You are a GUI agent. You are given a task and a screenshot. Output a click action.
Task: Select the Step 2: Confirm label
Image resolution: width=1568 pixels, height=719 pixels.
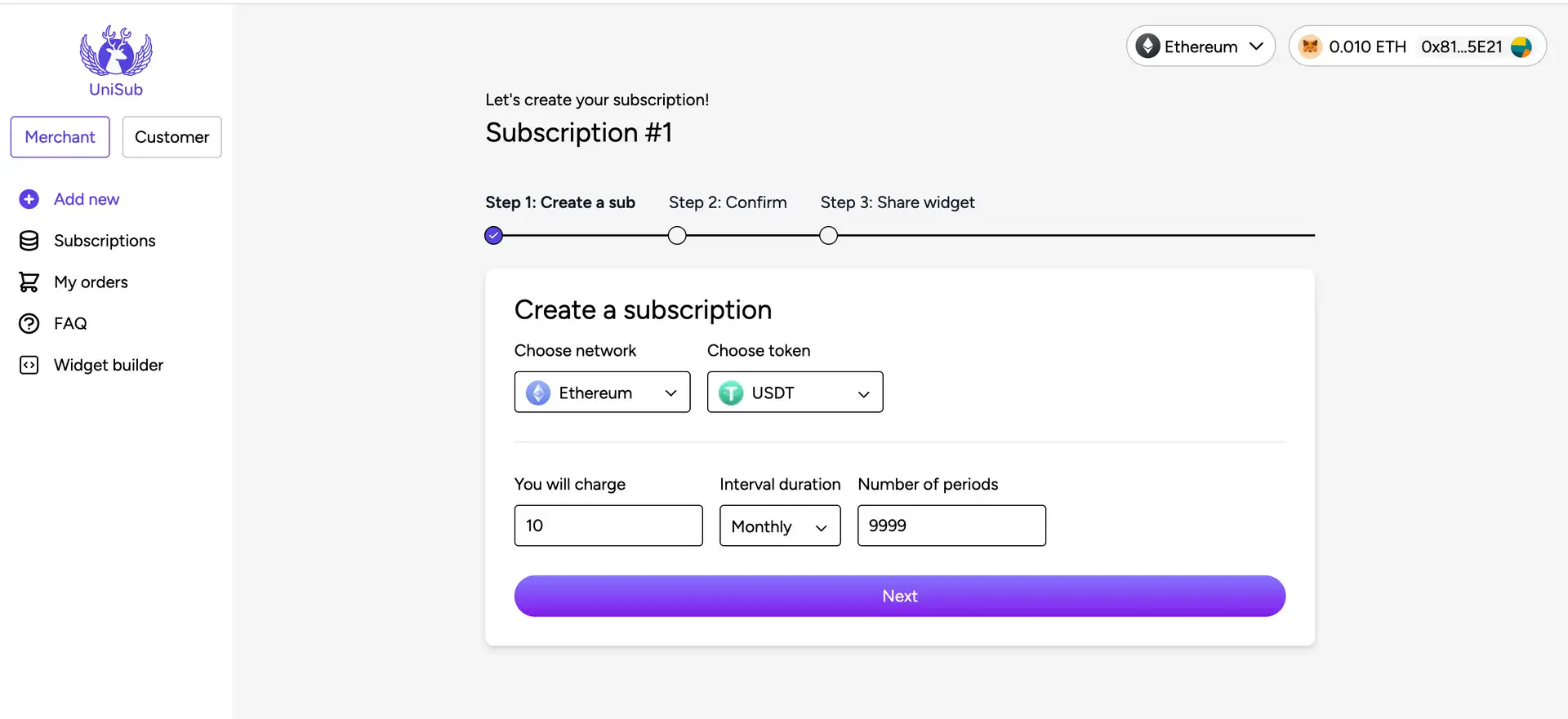[x=728, y=202]
